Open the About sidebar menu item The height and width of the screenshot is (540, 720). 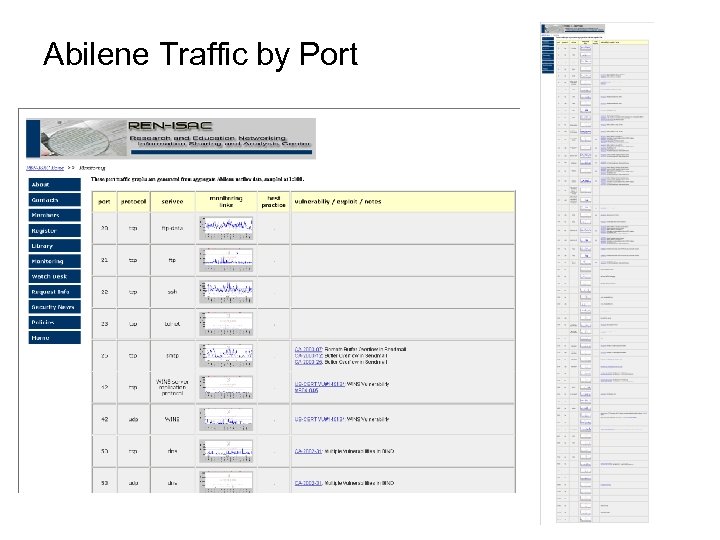[x=54, y=185]
